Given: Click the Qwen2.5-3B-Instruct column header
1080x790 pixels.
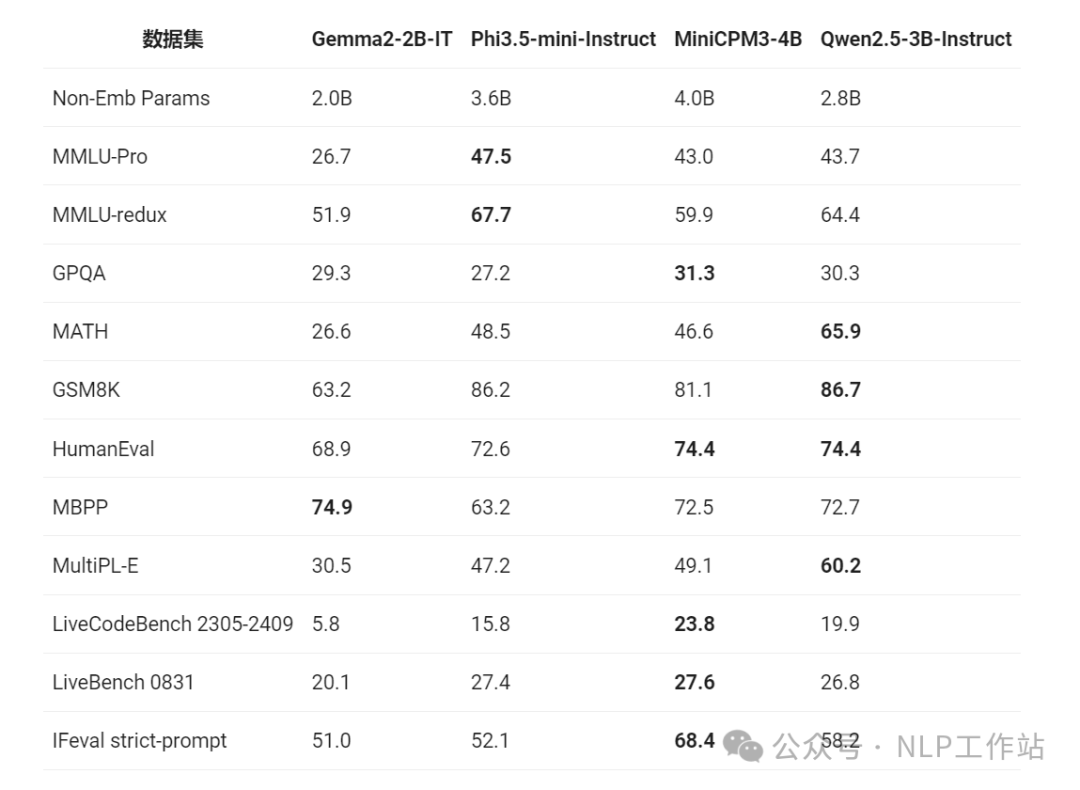Looking at the screenshot, I should (915, 39).
